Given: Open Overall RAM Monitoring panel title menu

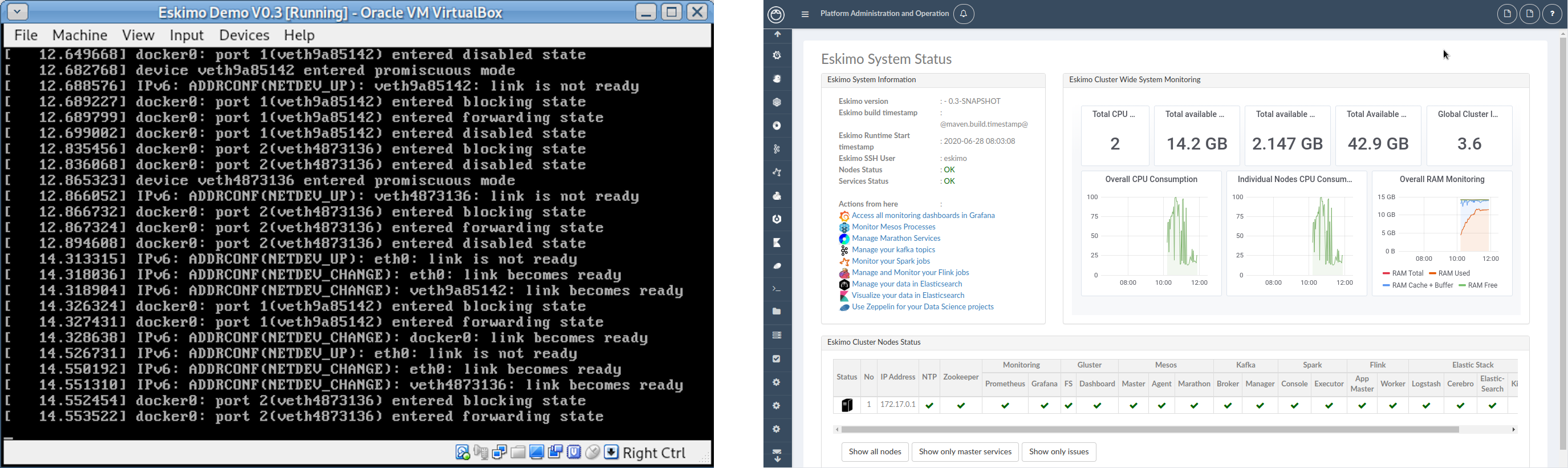Looking at the screenshot, I should tap(1442, 179).
